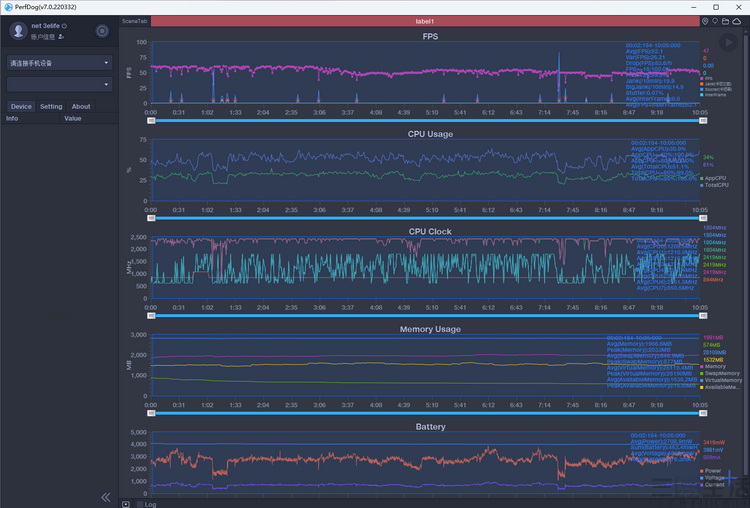
Task: Toggle the AppCPU series in the legend
Action: 713,178
